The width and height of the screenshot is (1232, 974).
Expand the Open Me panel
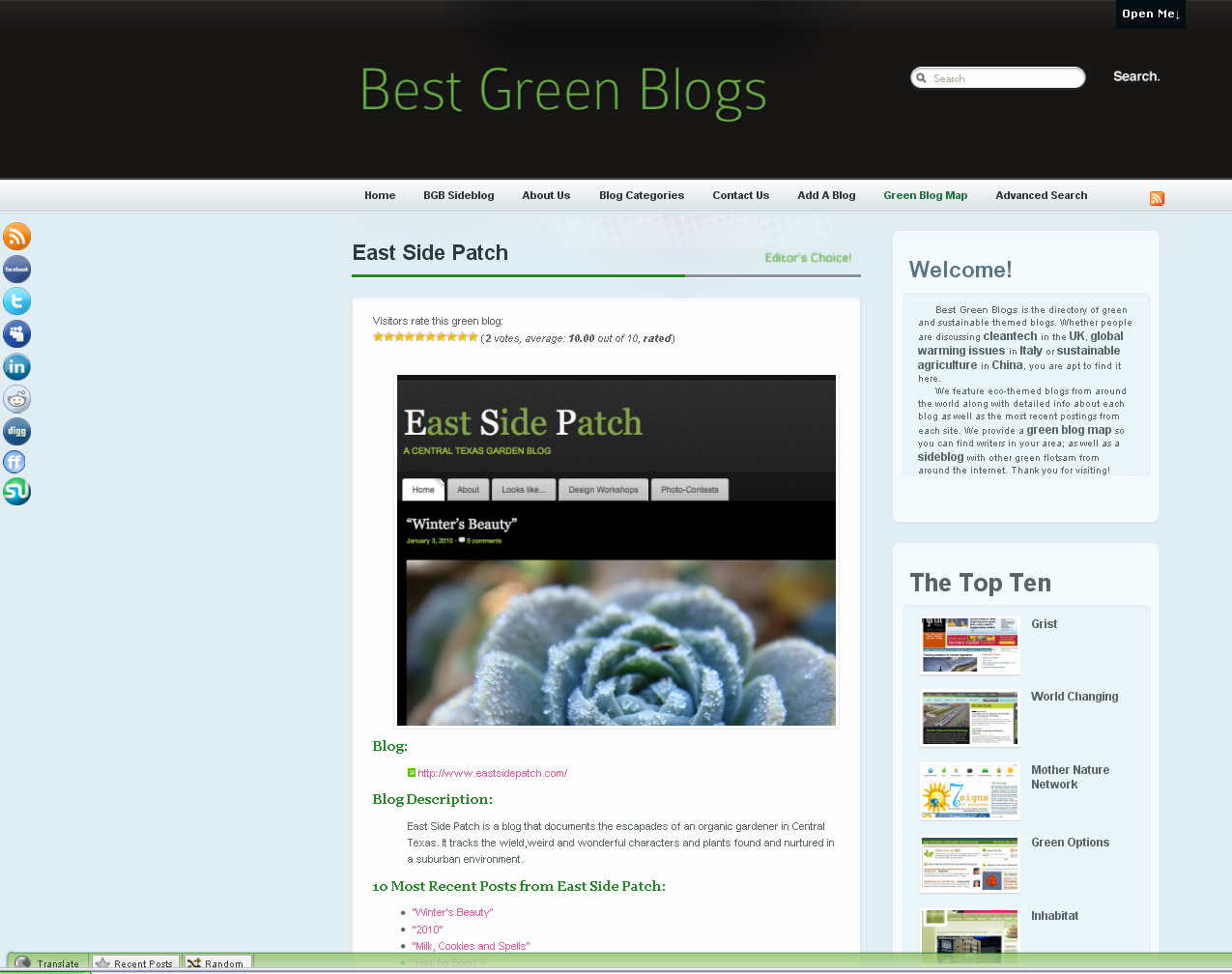coord(1151,14)
